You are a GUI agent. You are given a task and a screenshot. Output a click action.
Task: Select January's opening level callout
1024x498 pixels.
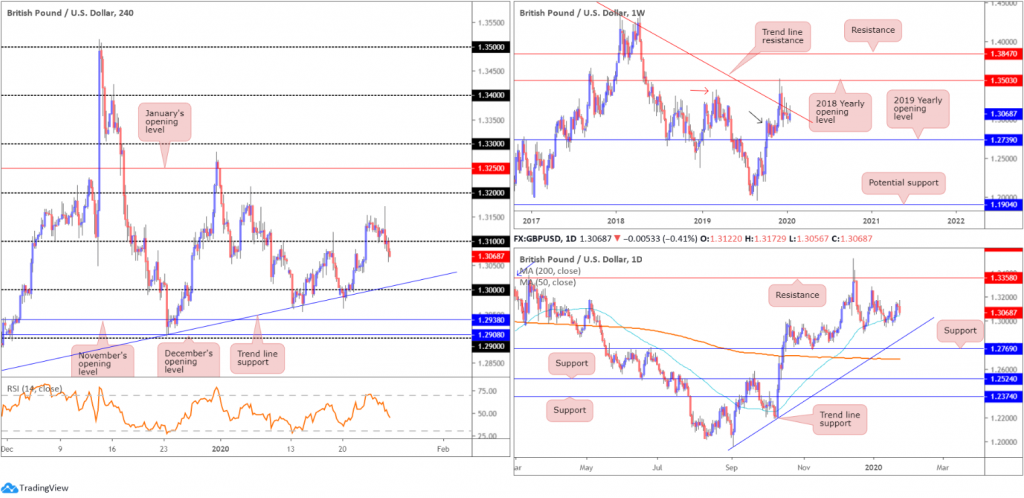coord(165,121)
